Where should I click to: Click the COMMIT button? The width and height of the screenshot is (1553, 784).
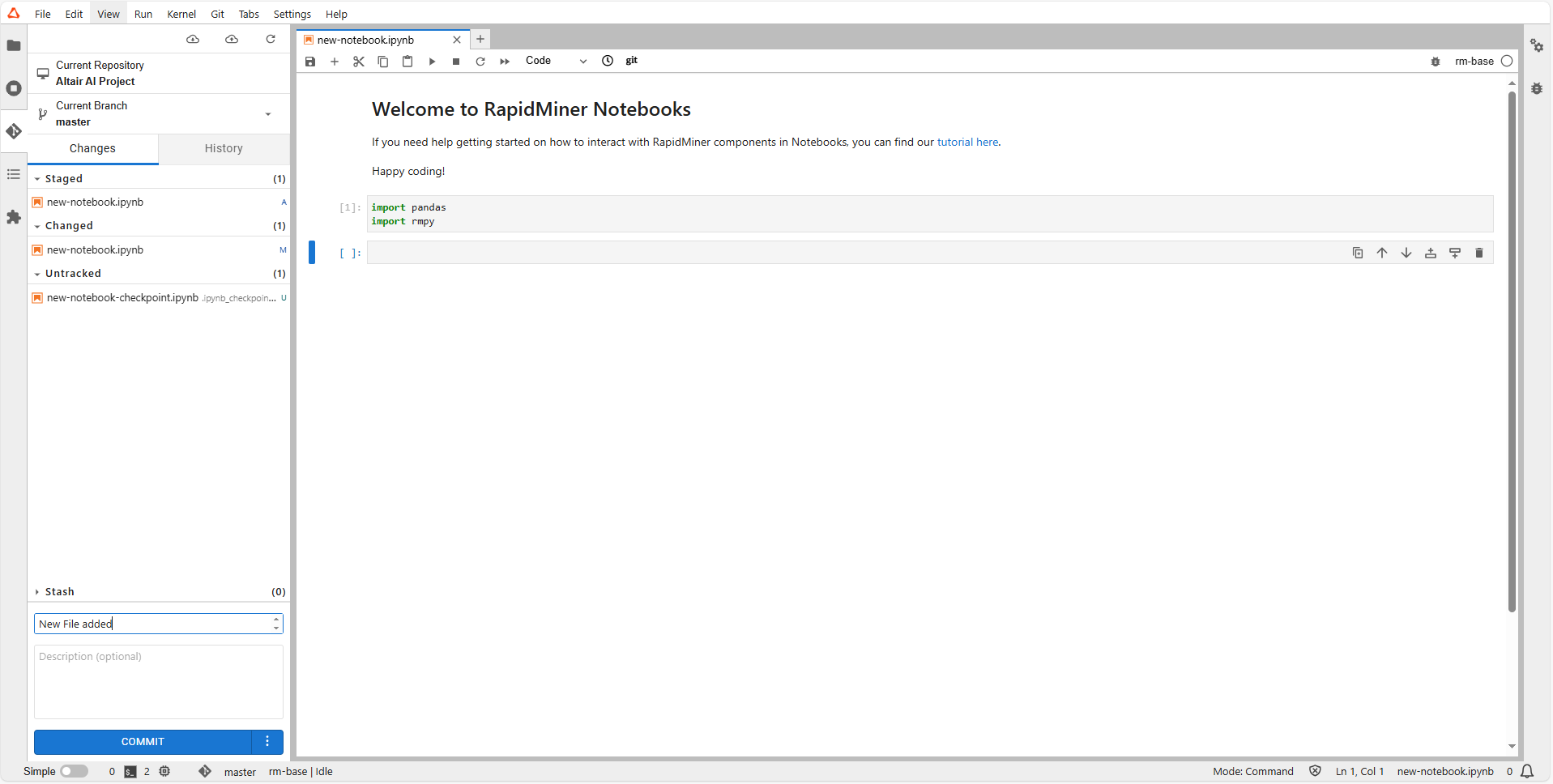pos(143,742)
